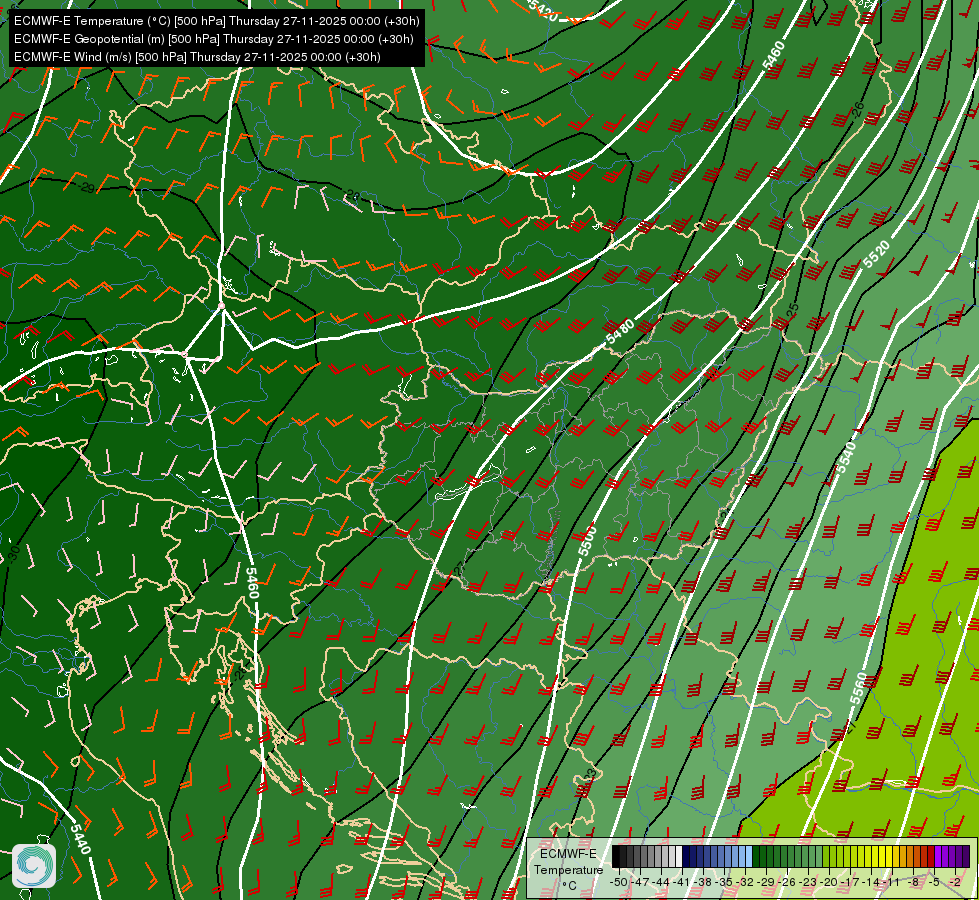Click the -20 value in the legend
Screen dimensions: 979x900
point(829,882)
